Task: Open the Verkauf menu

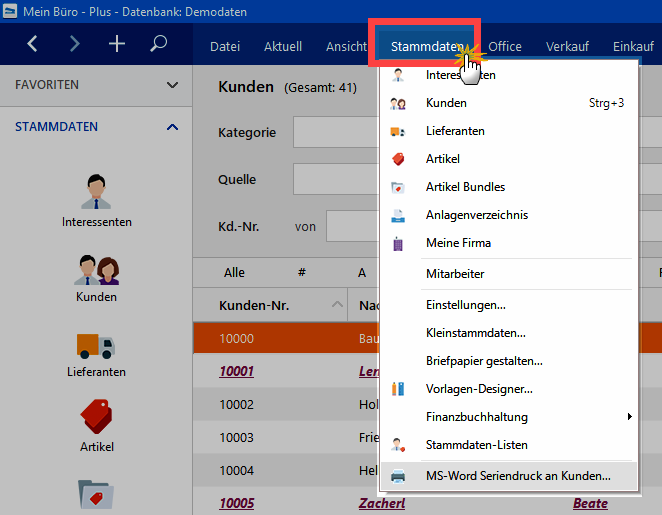Action: coord(567,46)
